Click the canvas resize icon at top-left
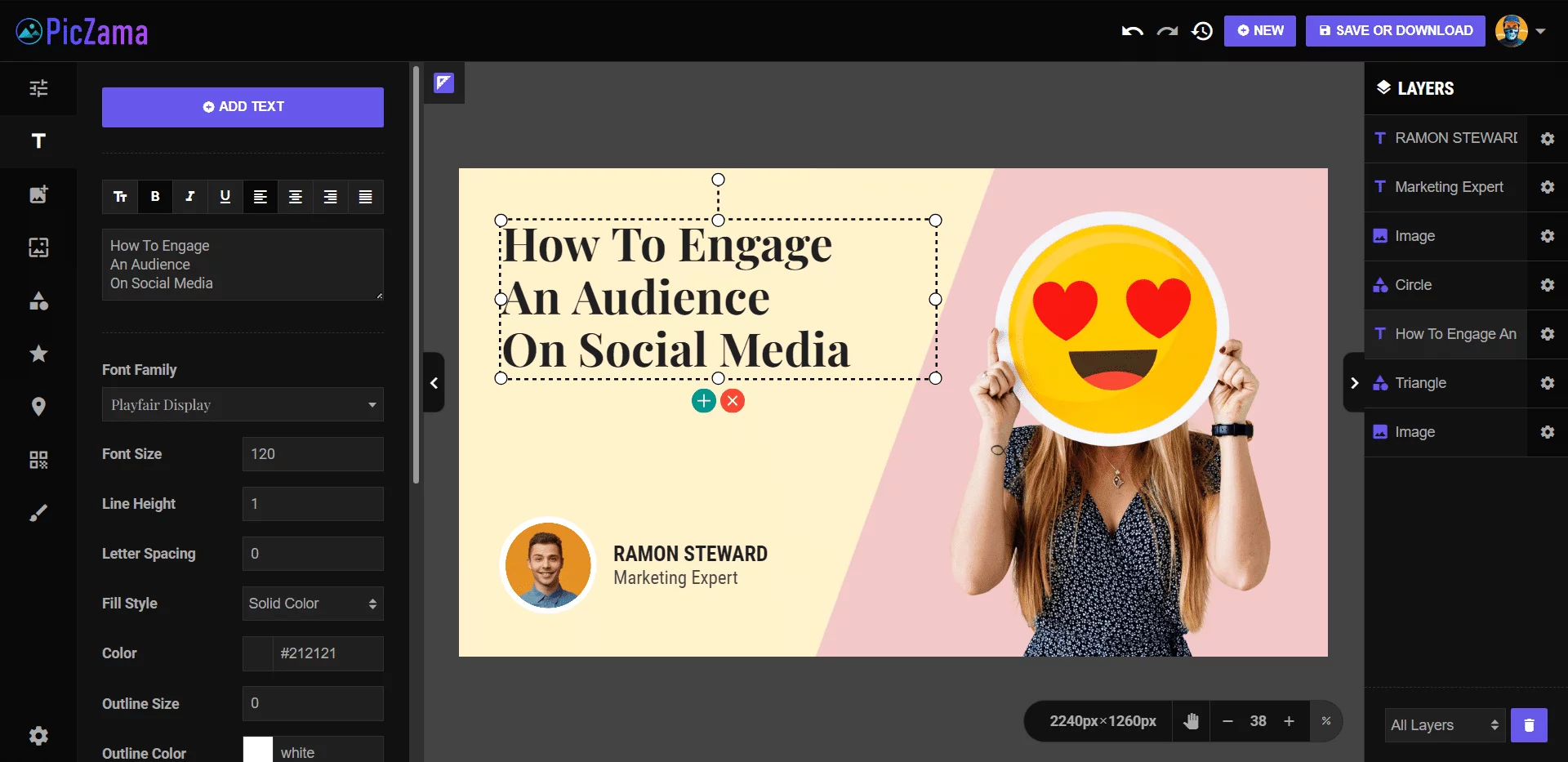1568x762 pixels. click(443, 82)
